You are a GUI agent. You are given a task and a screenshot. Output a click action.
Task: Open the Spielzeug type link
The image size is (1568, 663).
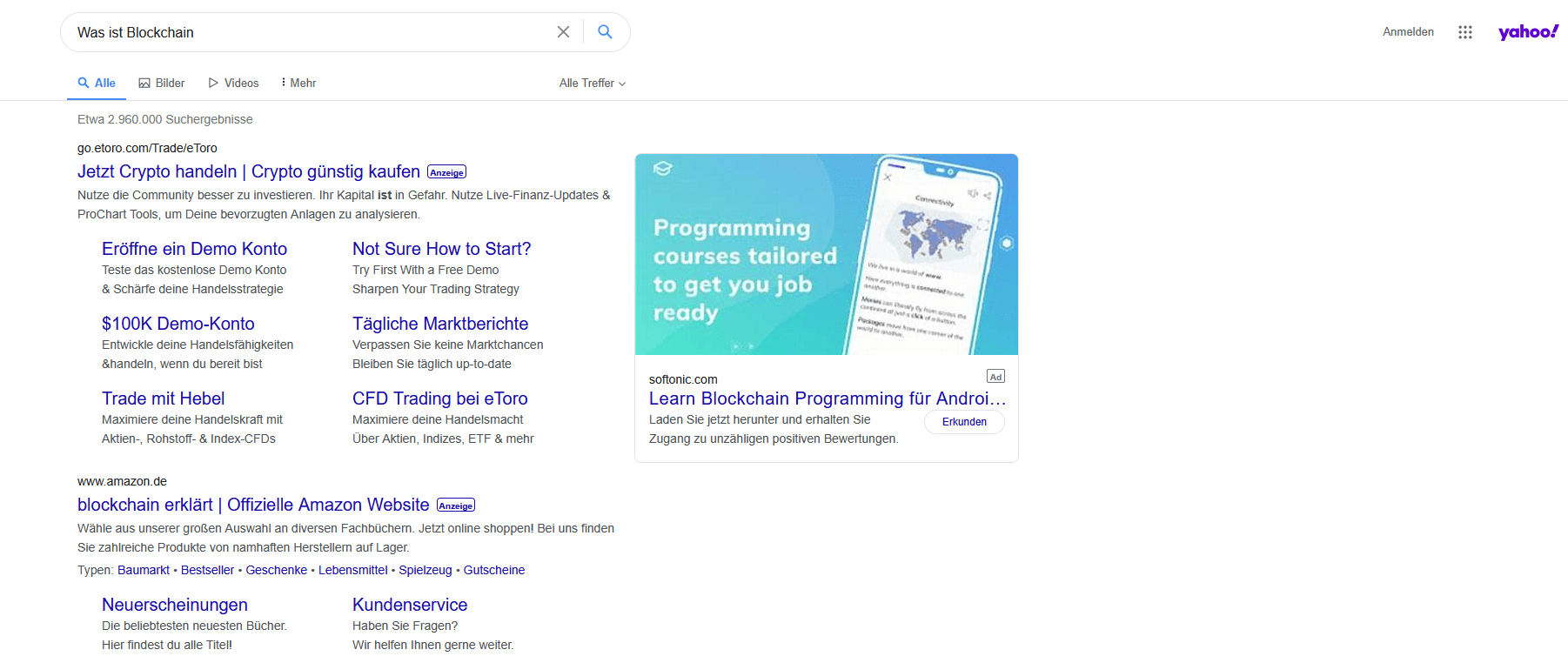426,570
